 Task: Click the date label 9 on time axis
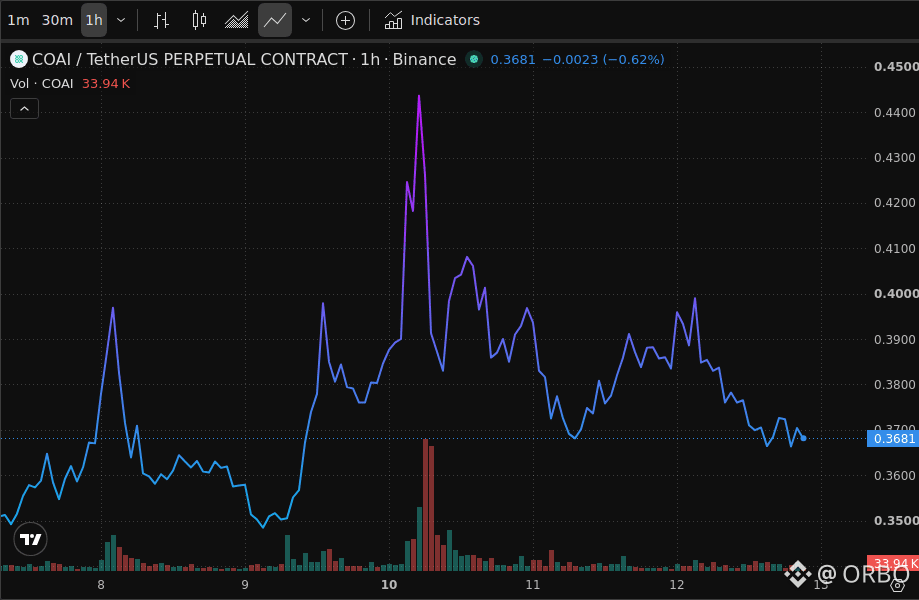244,584
